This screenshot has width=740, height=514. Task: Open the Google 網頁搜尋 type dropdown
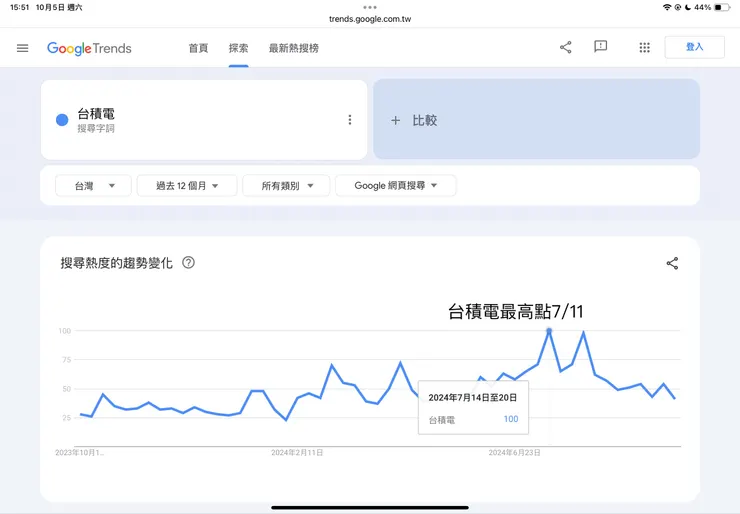pyautogui.click(x=395, y=185)
